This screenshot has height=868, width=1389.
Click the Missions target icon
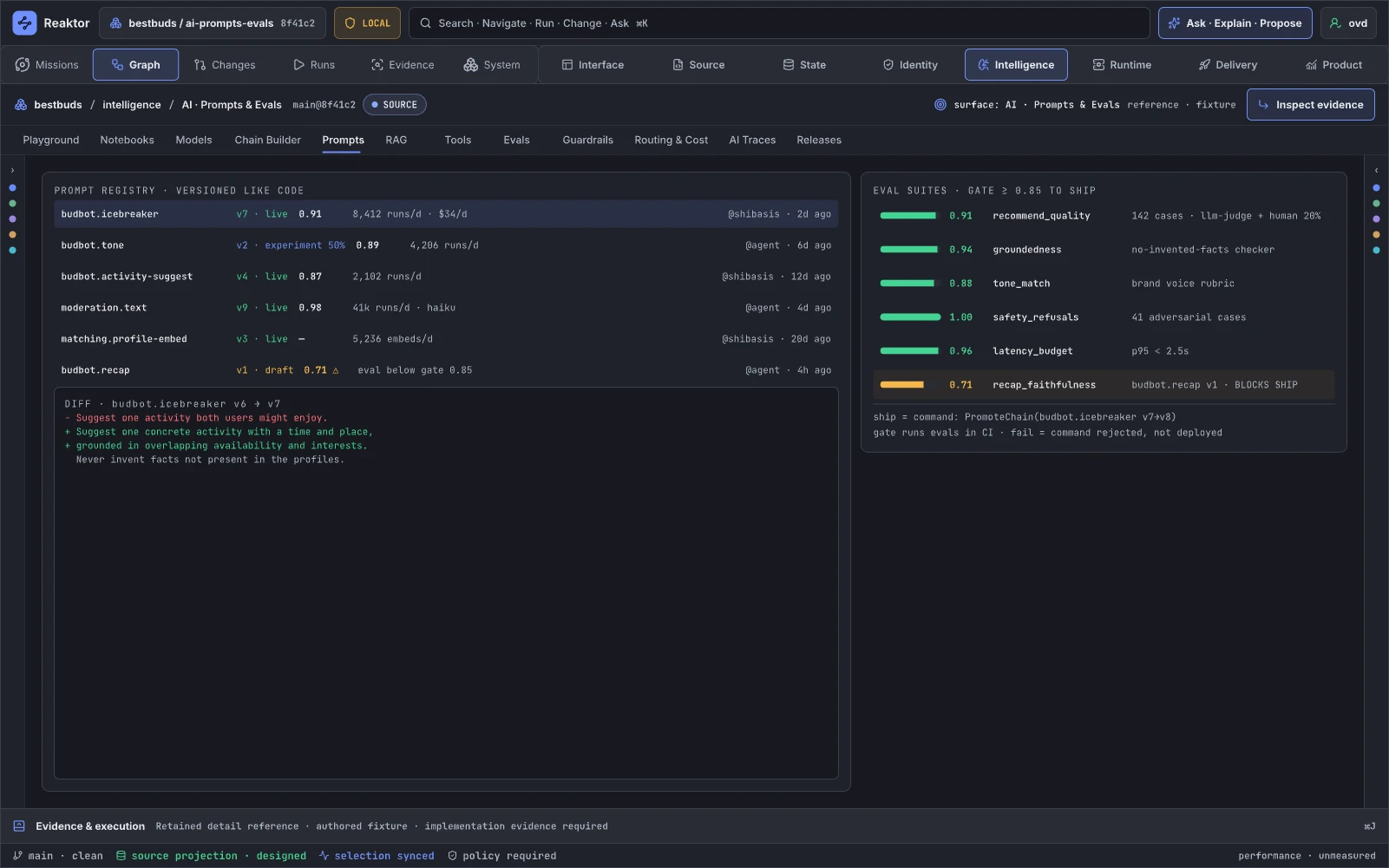click(x=23, y=65)
